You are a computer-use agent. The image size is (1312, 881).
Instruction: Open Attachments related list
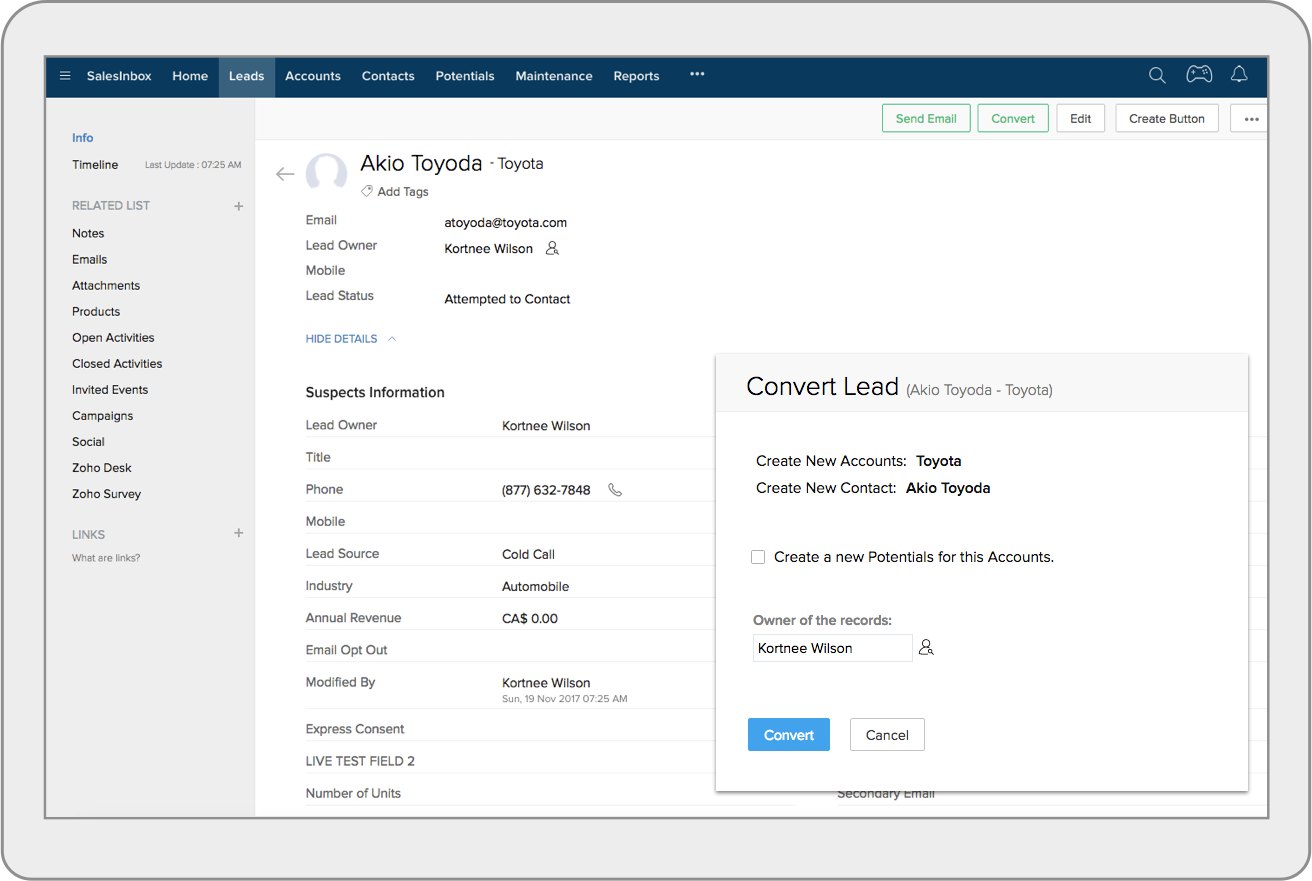pos(106,285)
